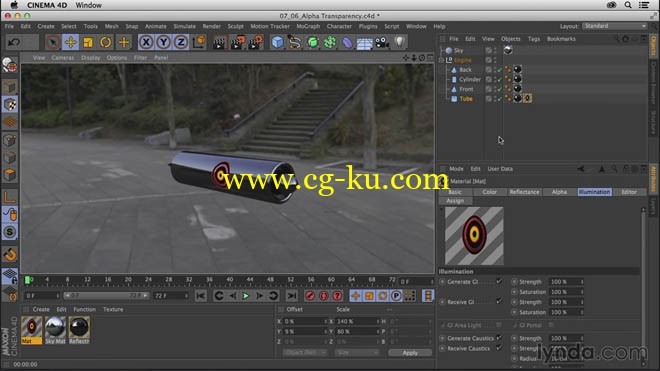The height and width of the screenshot is (371, 660).
Task: Click the green Play Forward button
Action: (246, 296)
